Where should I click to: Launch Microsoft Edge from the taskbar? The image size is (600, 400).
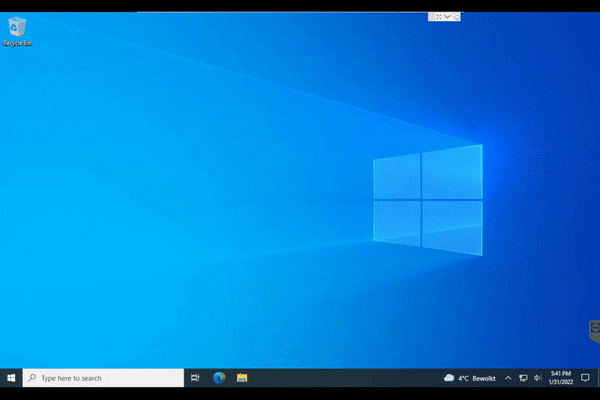pos(219,378)
